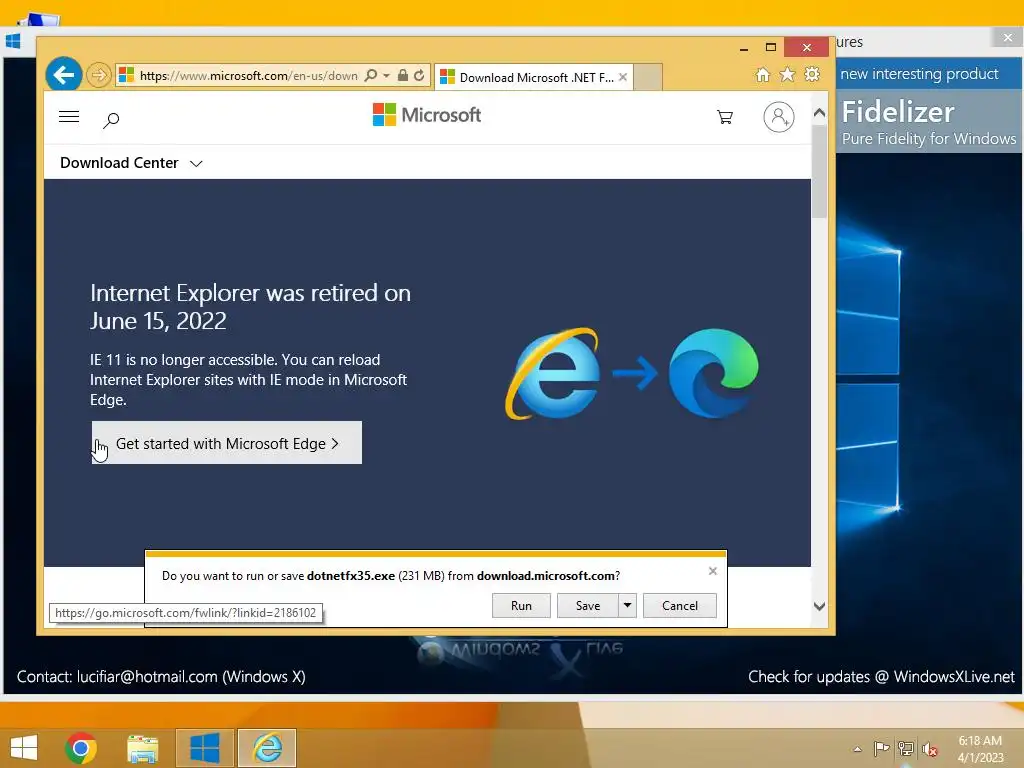Screen dimensions: 1024x768
Task: Open a new blank tab in IE
Action: (648, 78)
